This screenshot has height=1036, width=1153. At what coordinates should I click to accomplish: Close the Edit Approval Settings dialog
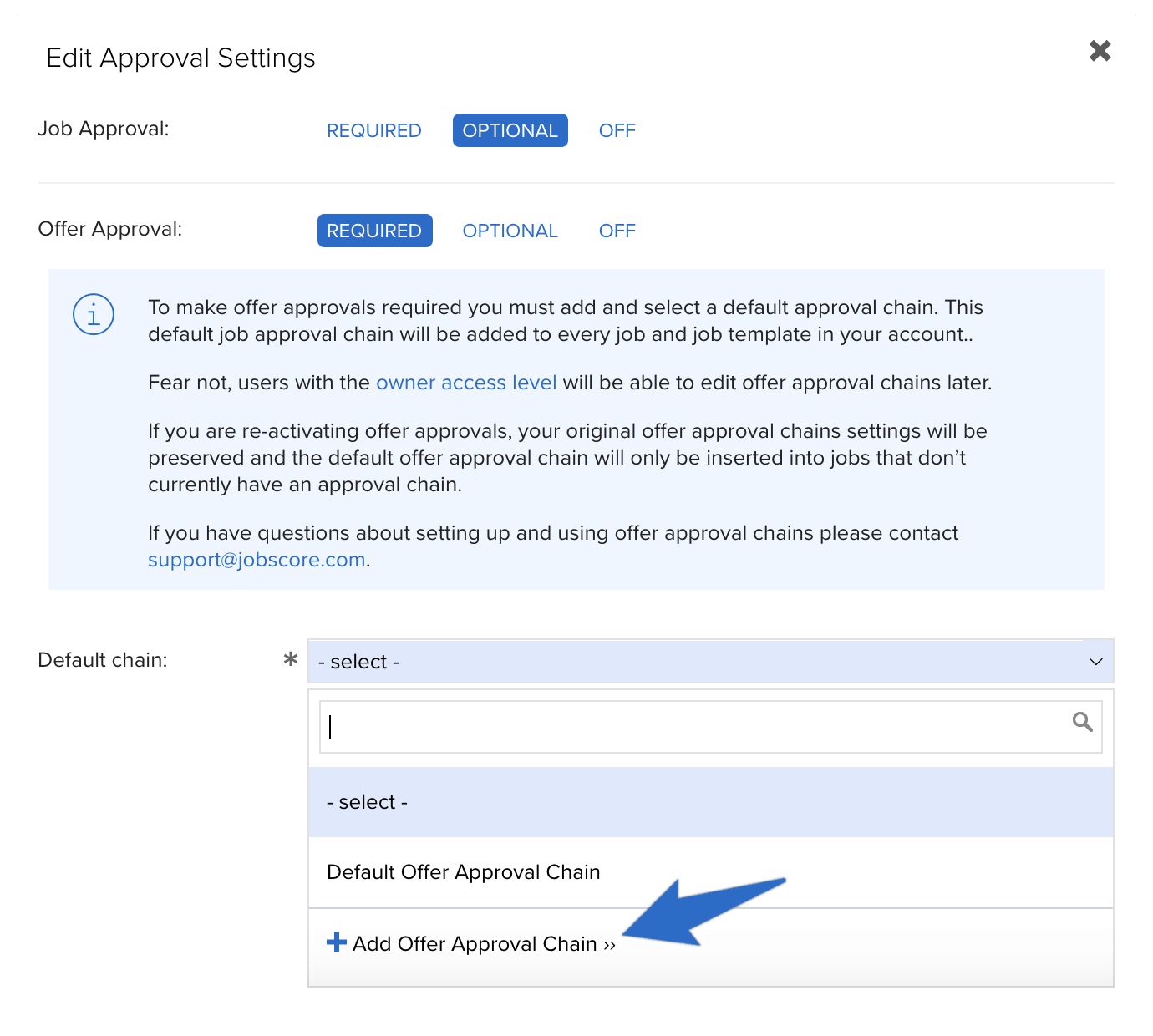1100,51
